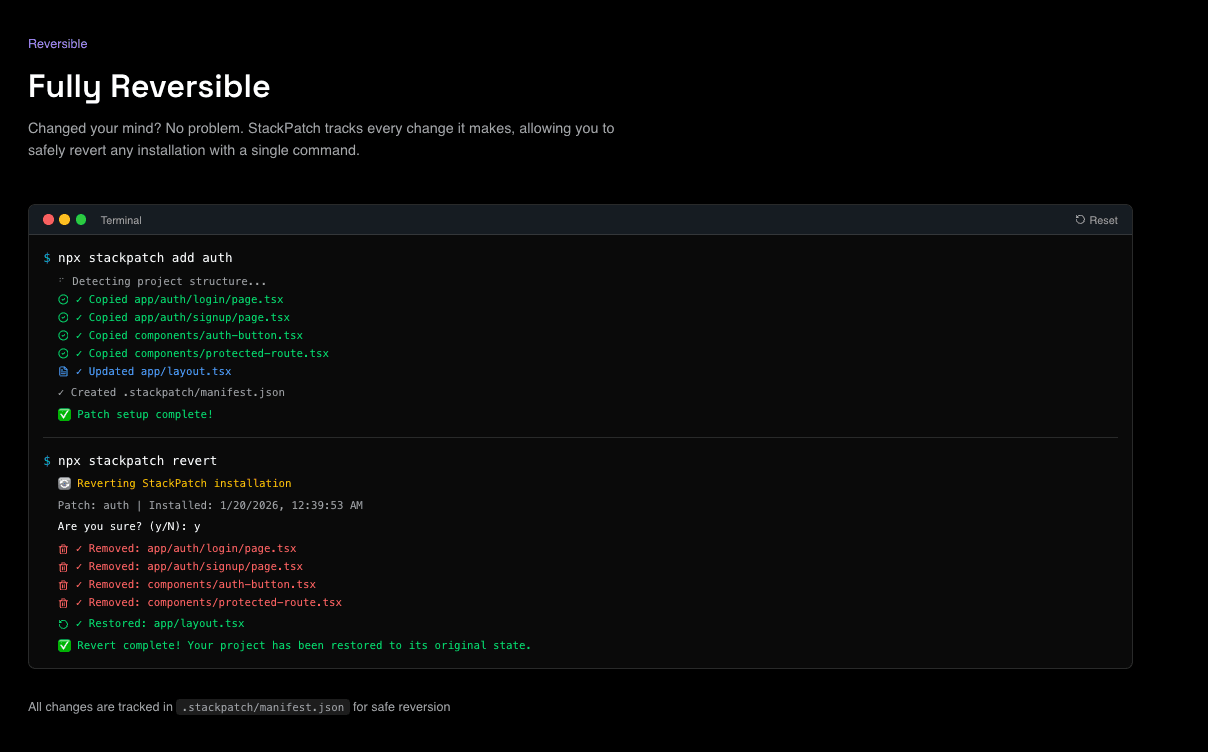Select the Terminal title bar label
1208x752 pixels.
tap(121, 220)
